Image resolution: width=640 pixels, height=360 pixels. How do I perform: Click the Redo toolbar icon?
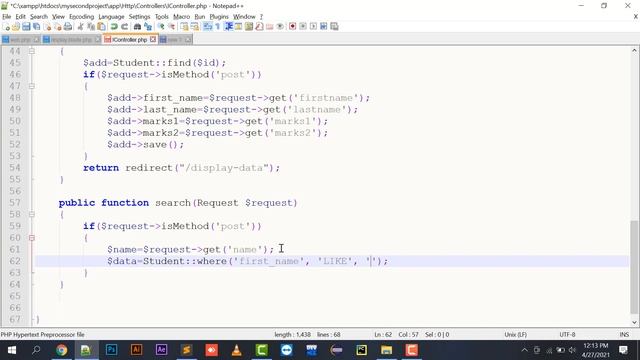tap(124, 27)
